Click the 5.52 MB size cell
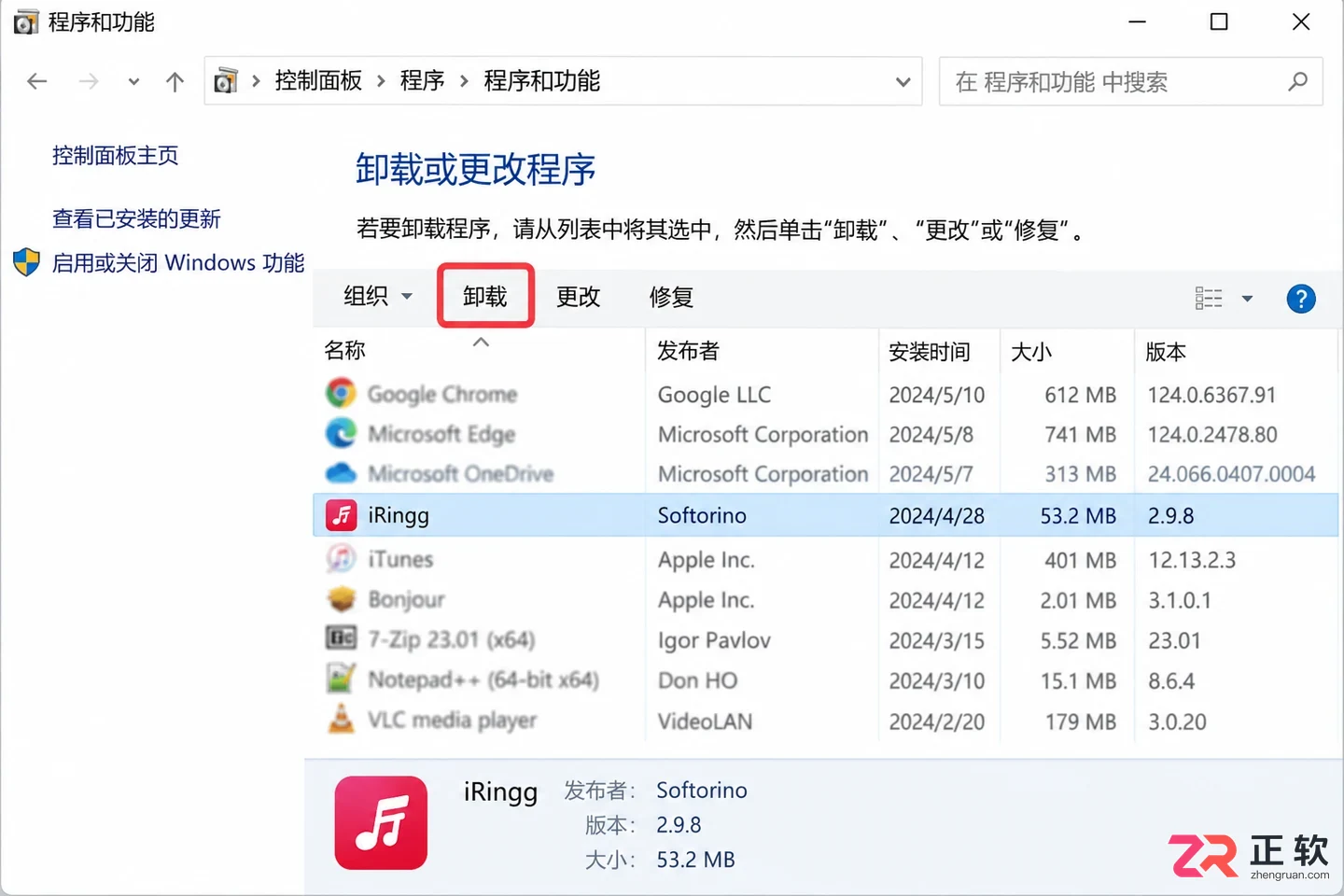The width and height of the screenshot is (1344, 896). (x=1078, y=640)
